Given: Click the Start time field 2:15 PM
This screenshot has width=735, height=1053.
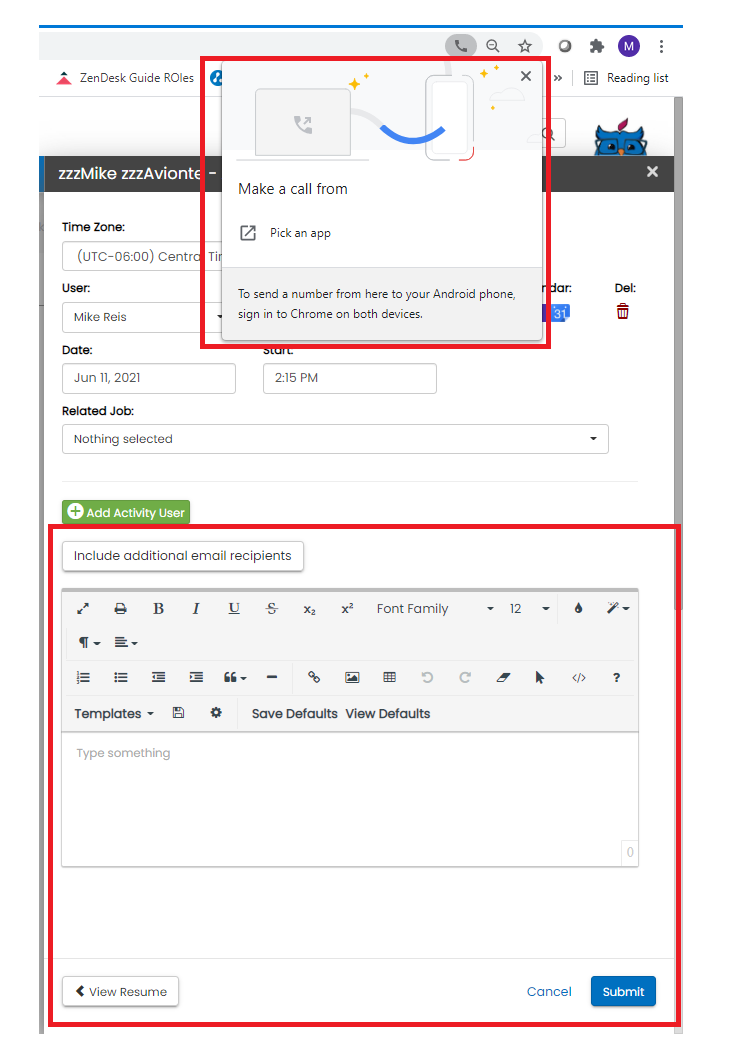Looking at the screenshot, I should pyautogui.click(x=349, y=378).
